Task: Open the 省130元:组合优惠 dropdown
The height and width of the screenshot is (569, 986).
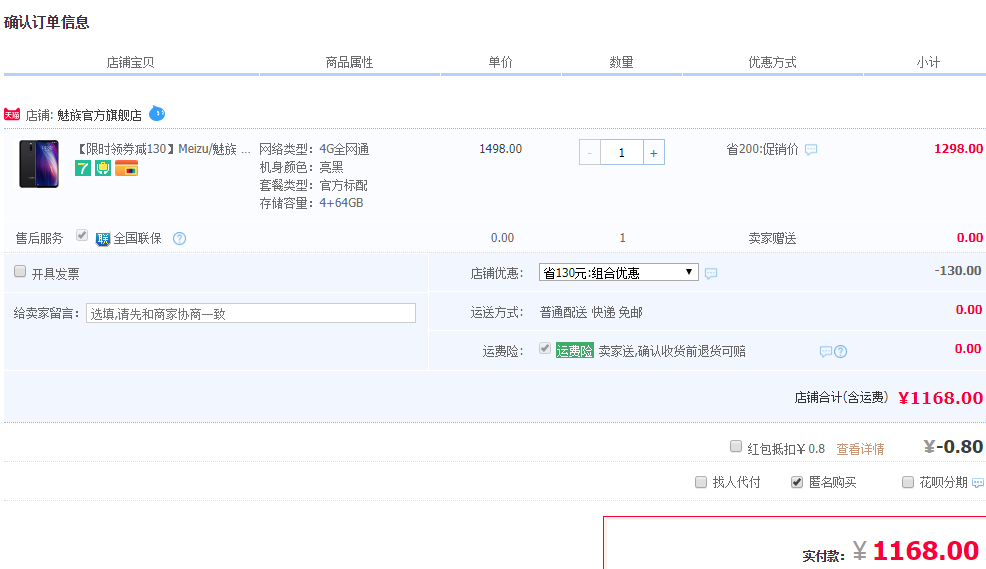Action: point(619,272)
